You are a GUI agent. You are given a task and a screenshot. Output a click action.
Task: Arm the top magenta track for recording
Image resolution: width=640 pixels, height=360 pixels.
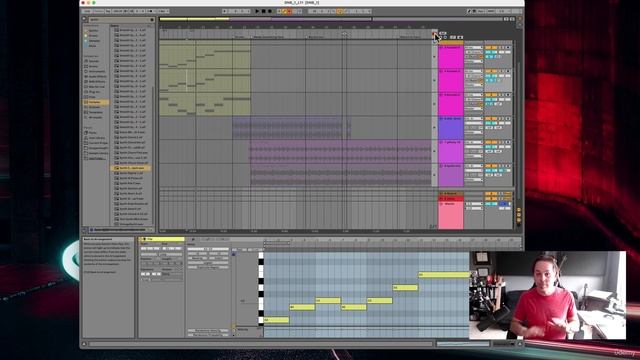tap(508, 48)
